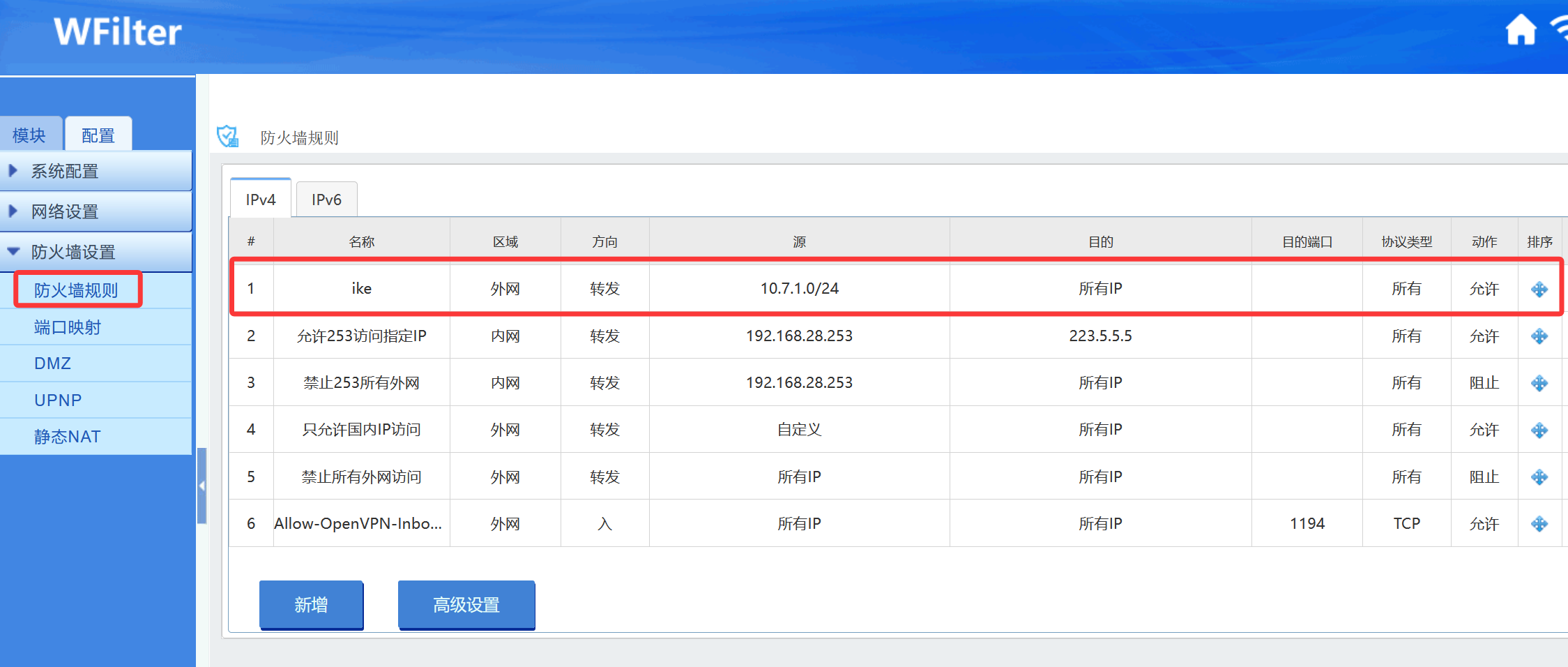The image size is (1568, 667).
Task: Click sort handle for Allow-OpenVPN rule
Action: 1539,524
